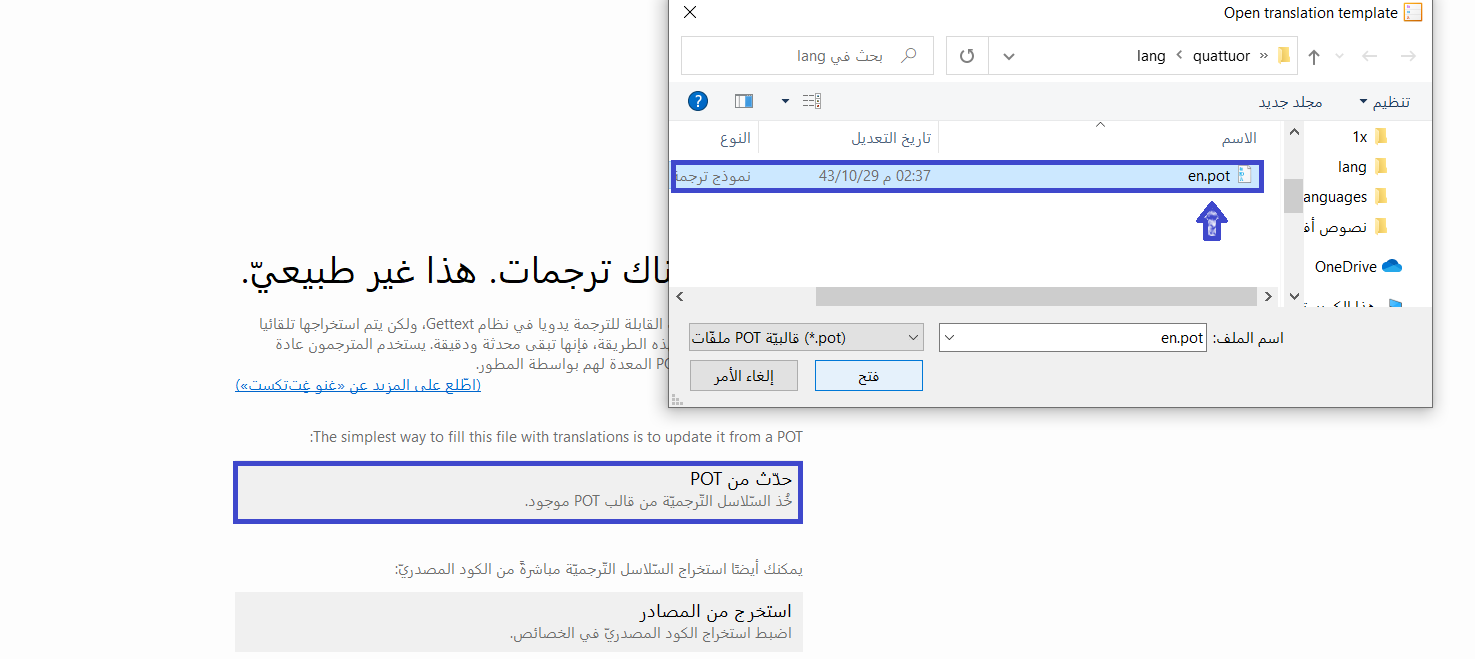Screen dimensions: 1475x659
Task: Click the OneDrive cloud icon in sidebar
Action: tap(1391, 267)
